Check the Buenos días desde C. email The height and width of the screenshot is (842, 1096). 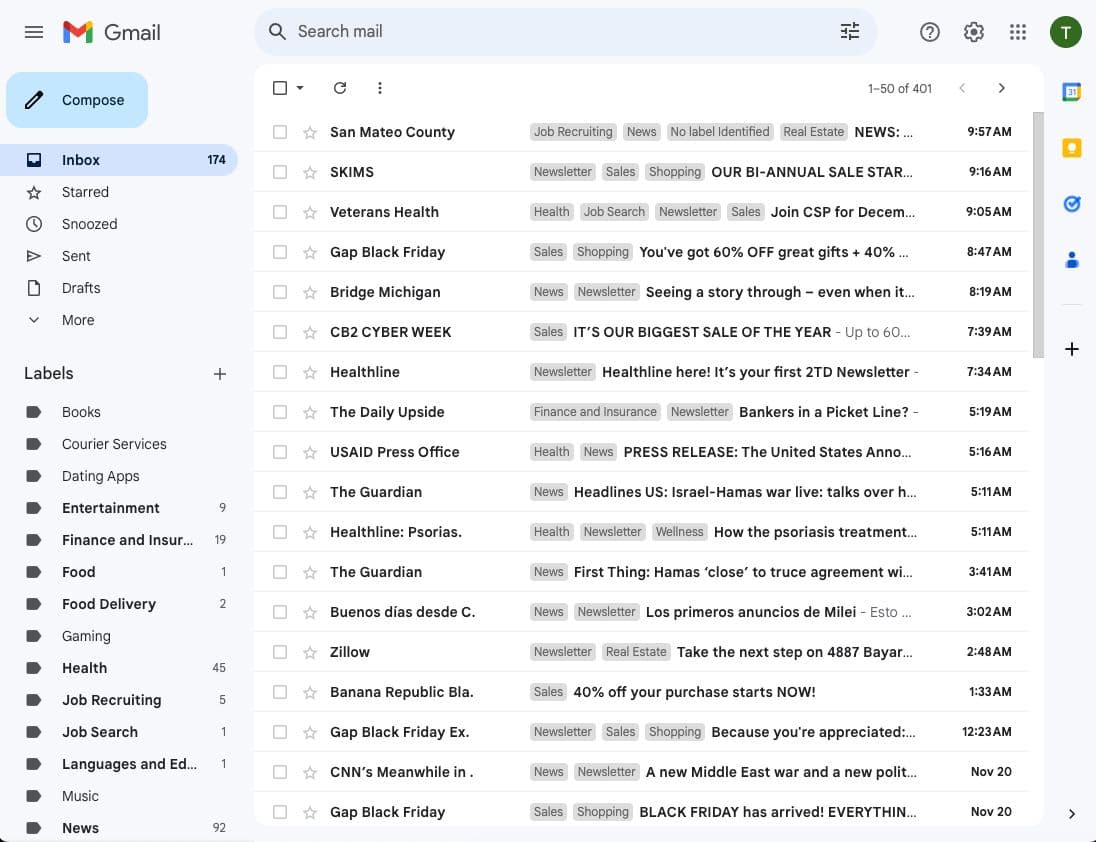(280, 612)
